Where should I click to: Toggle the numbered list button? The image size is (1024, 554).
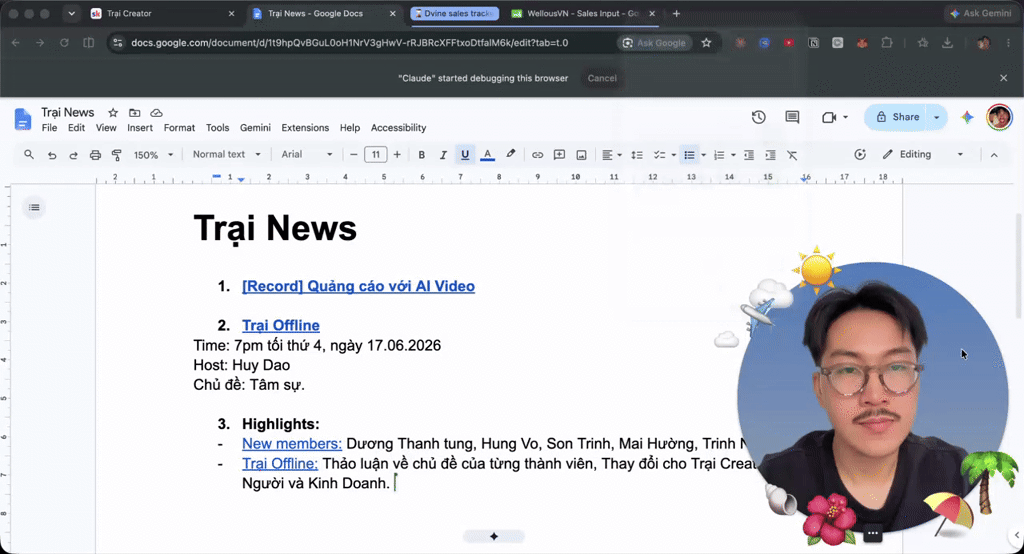[x=719, y=155]
